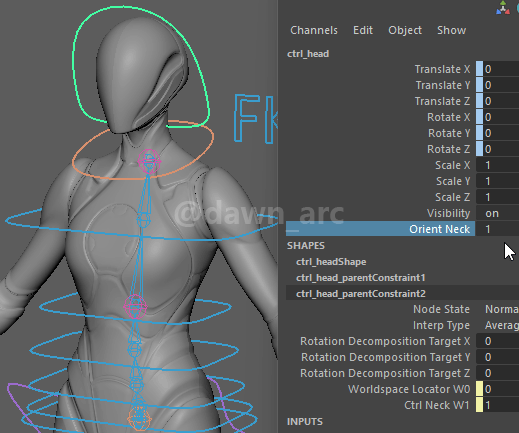The height and width of the screenshot is (433, 519).
Task: Select the Translate Z channel label
Action: click(x=442, y=101)
